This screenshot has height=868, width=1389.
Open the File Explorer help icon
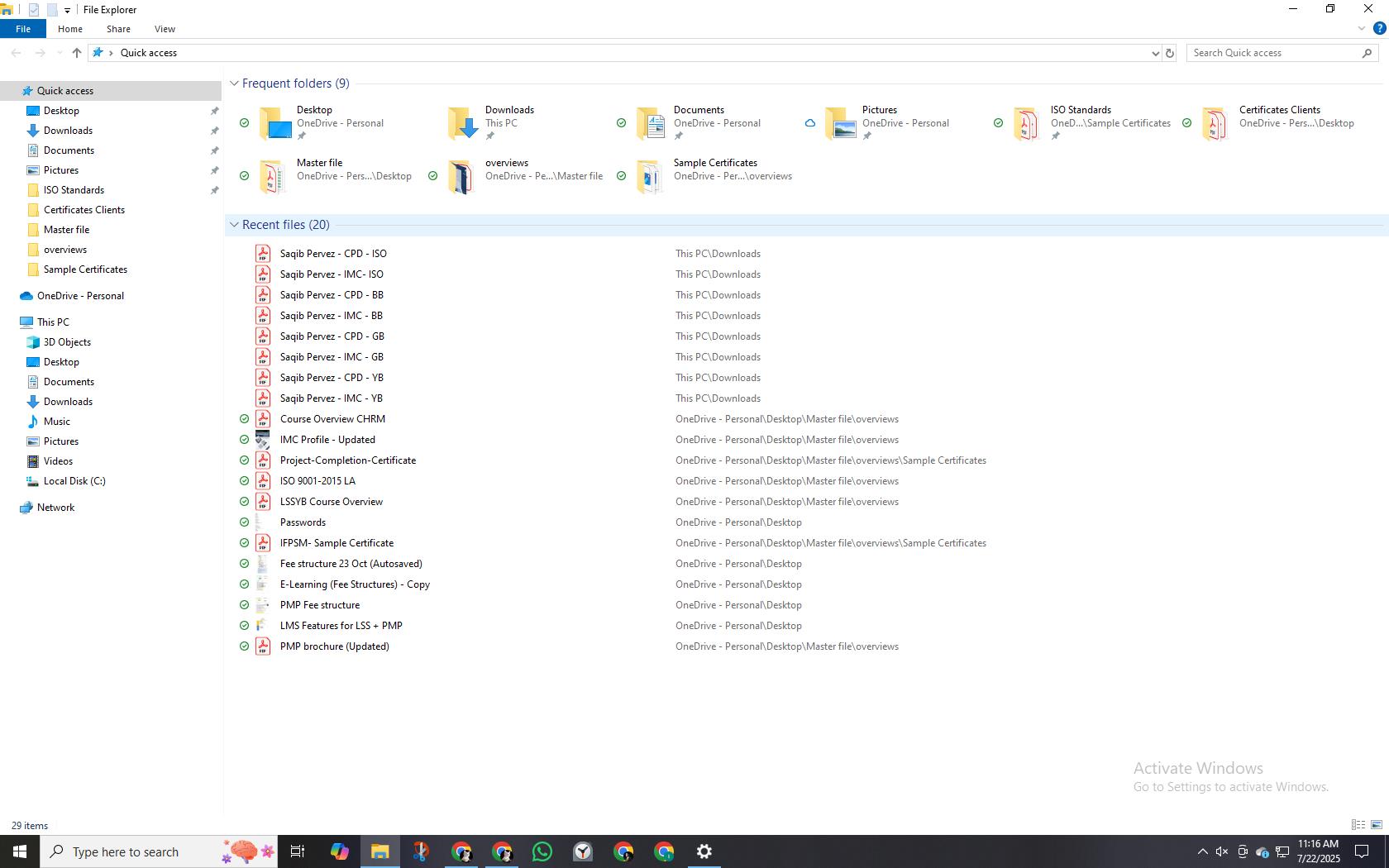click(x=1379, y=28)
